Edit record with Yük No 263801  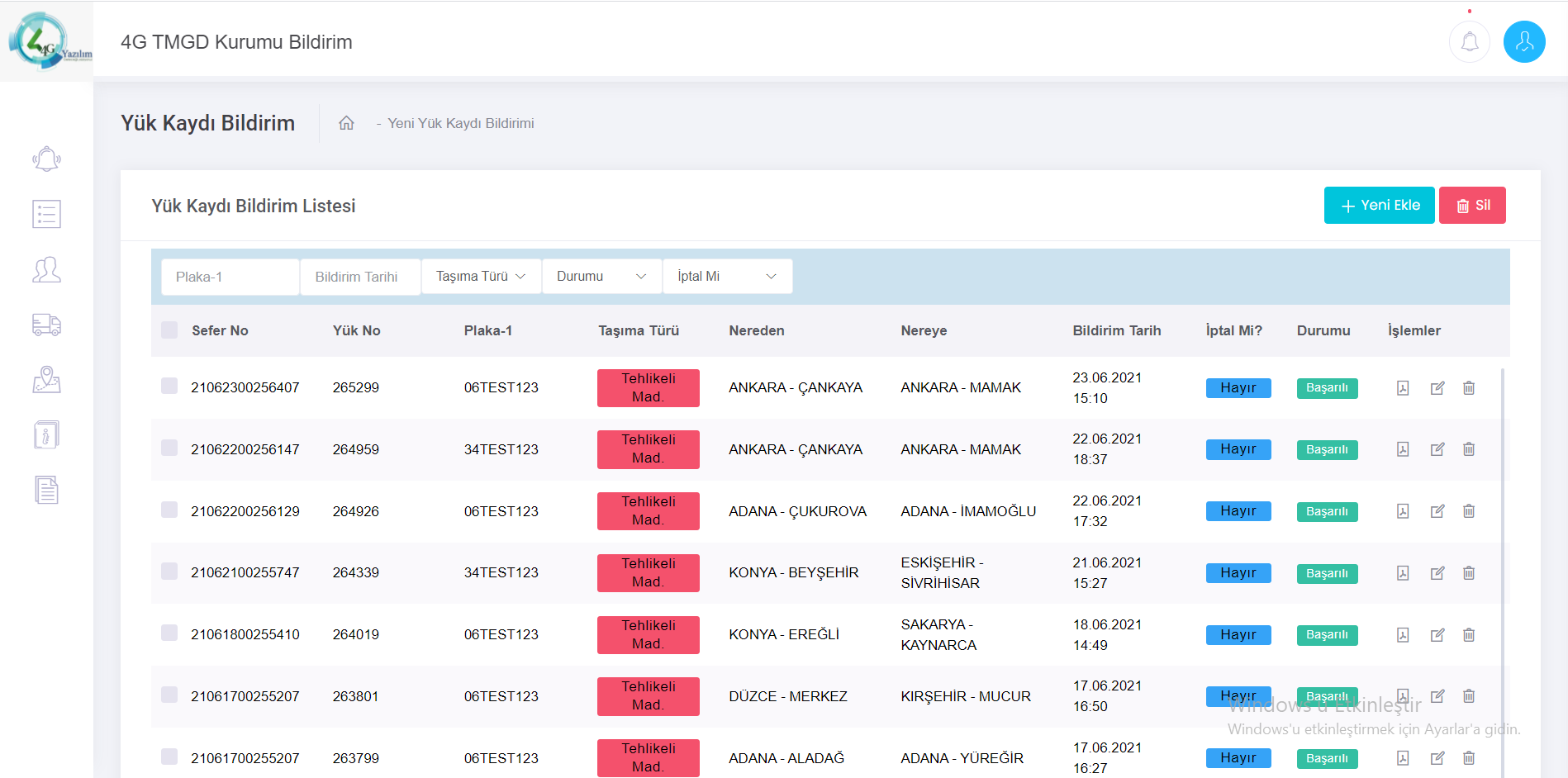pyautogui.click(x=1437, y=696)
